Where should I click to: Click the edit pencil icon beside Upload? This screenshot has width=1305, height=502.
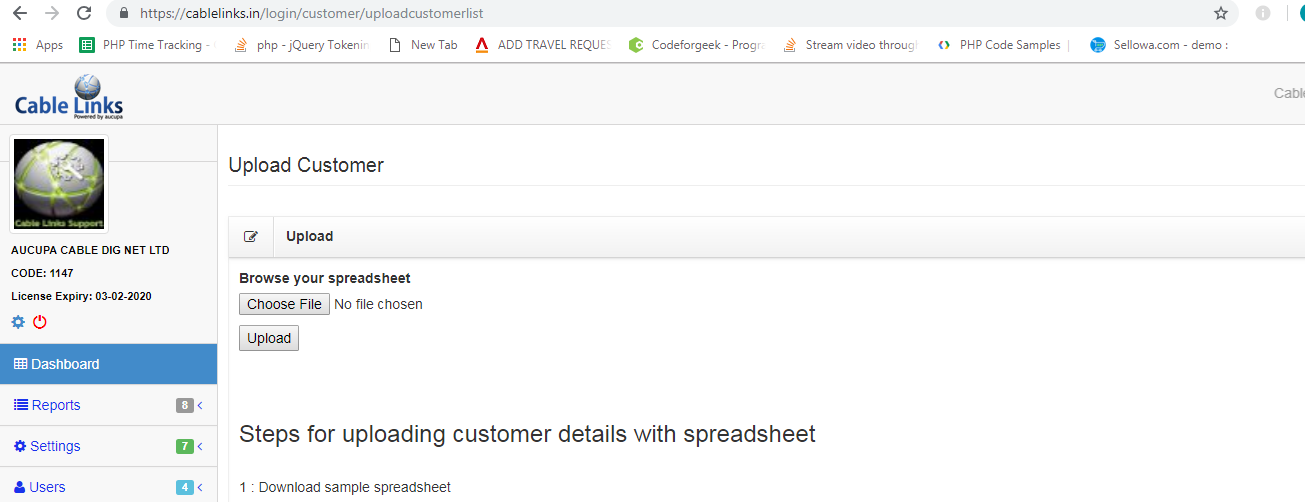pos(251,237)
